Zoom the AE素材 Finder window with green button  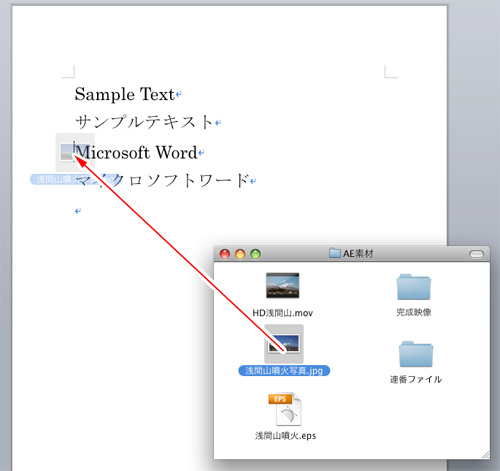(x=255, y=254)
